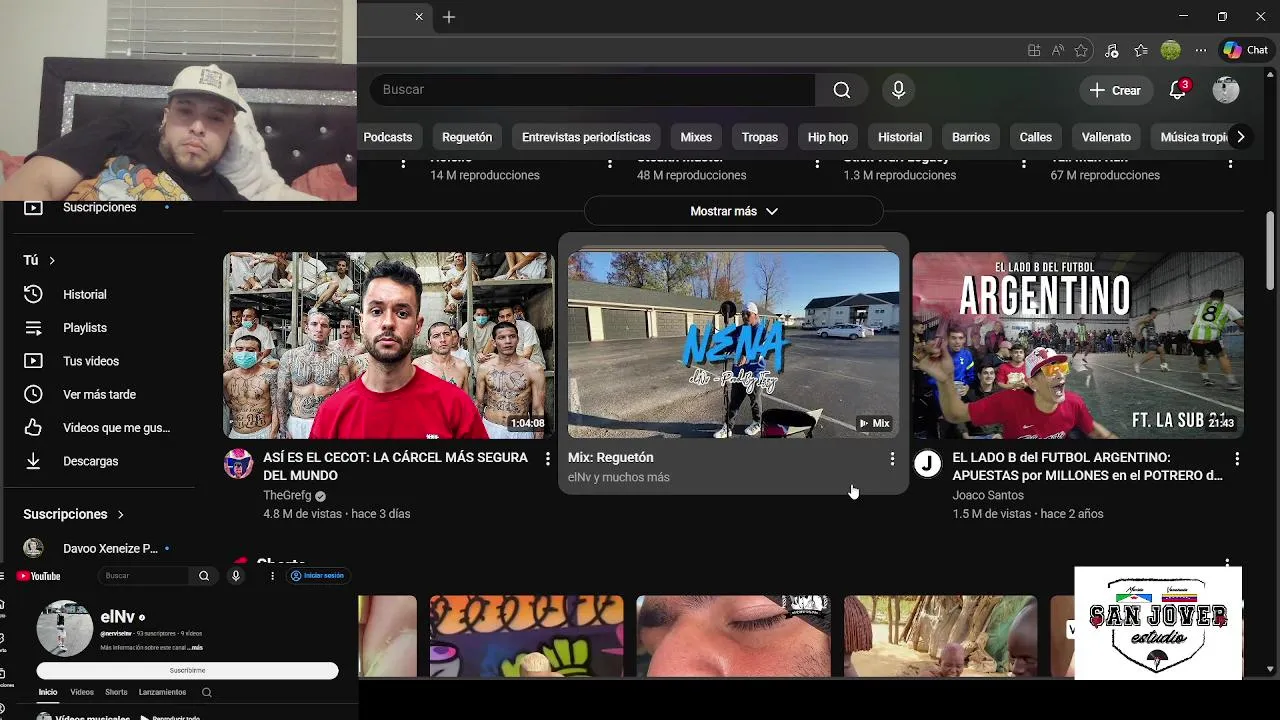The height and width of the screenshot is (720, 1280).
Task: Open the Edge browser profile avatar
Action: pyautogui.click(x=1170, y=50)
